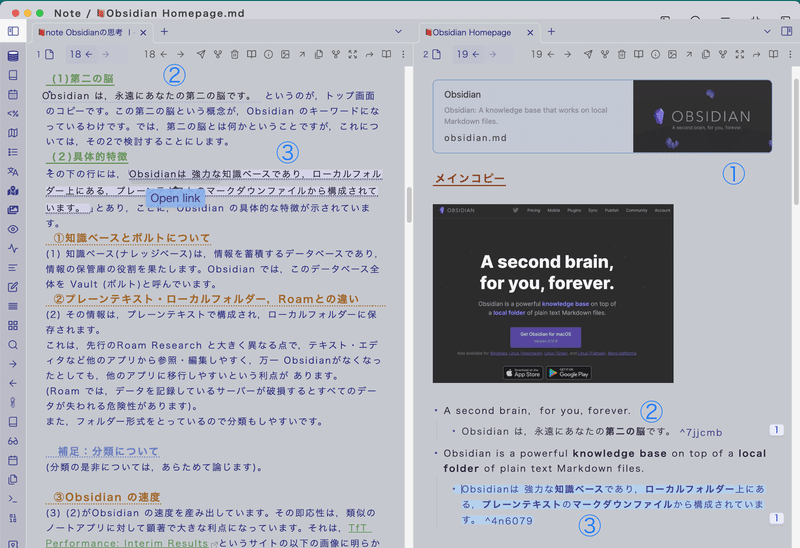Screen dimensions: 800x548
Task: Click bullet 'A second brain, for you, forever.'
Action: pos(537,411)
